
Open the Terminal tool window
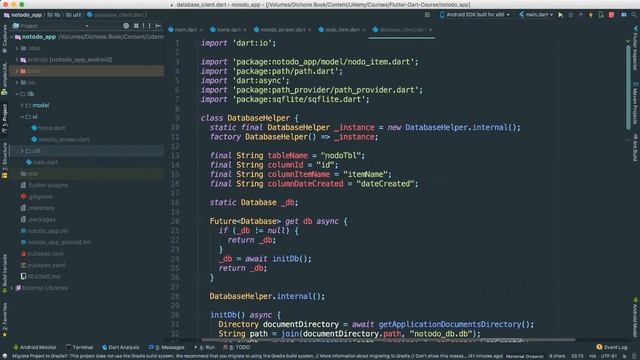[x=80, y=347]
